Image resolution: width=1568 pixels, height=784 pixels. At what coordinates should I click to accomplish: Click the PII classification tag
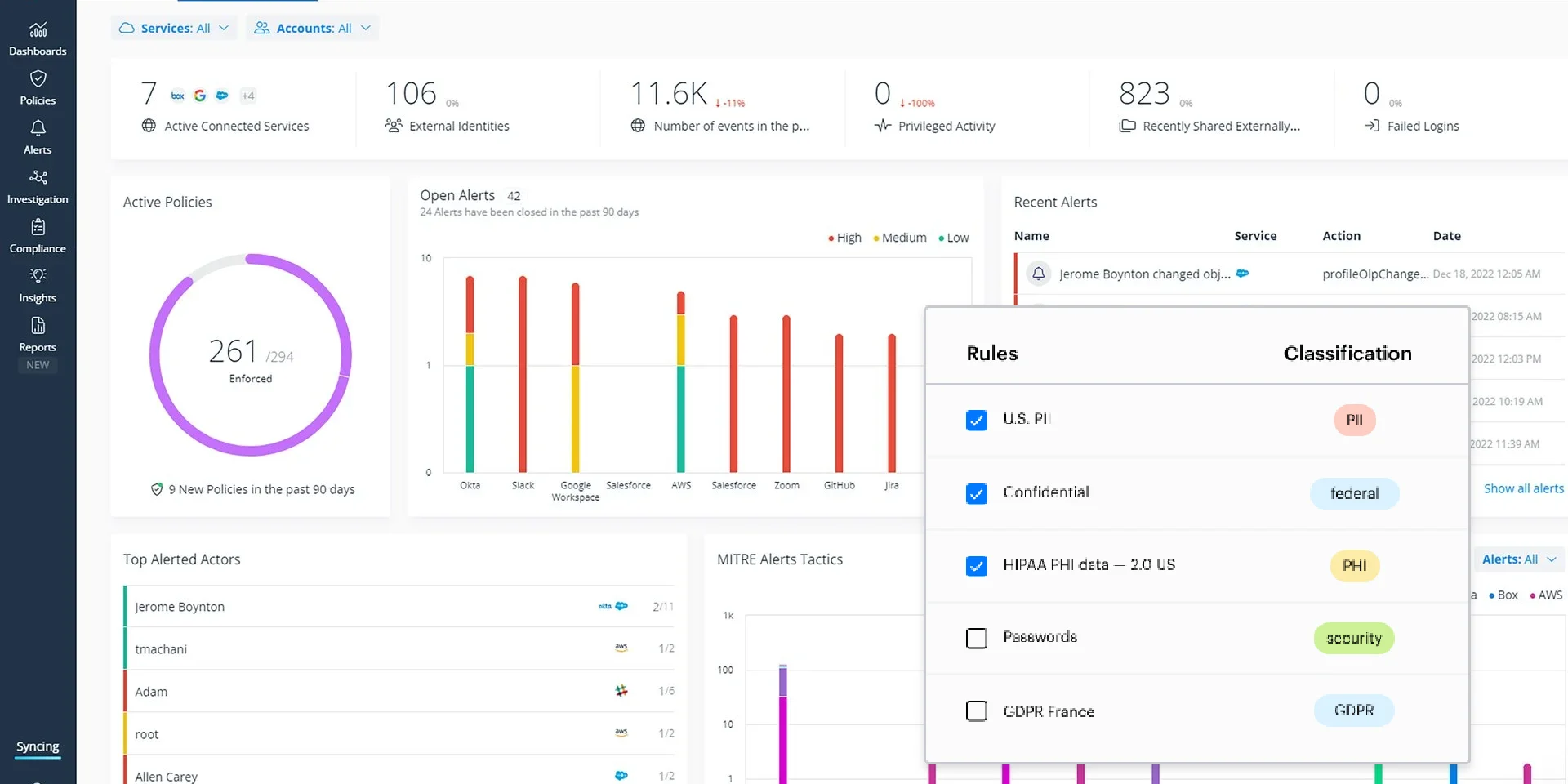1355,420
